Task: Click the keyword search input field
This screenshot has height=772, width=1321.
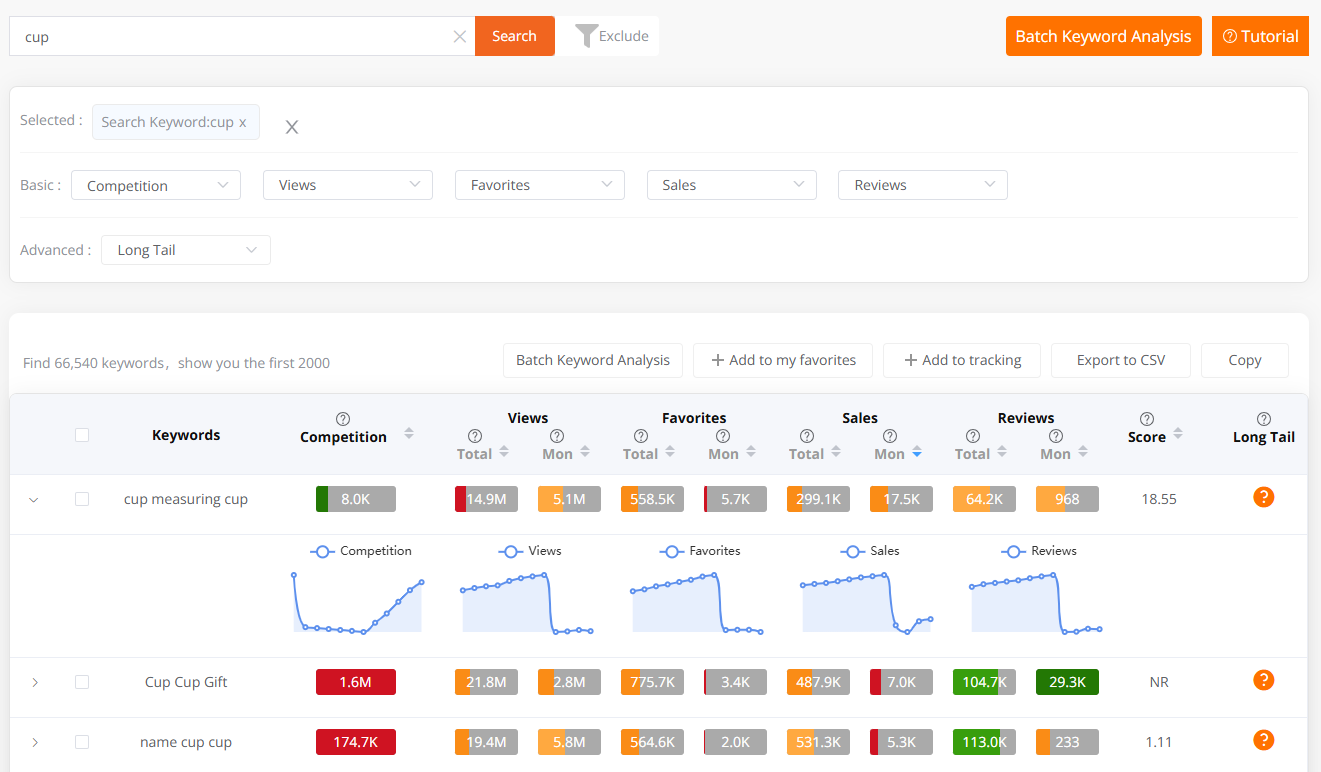Action: pos(230,35)
